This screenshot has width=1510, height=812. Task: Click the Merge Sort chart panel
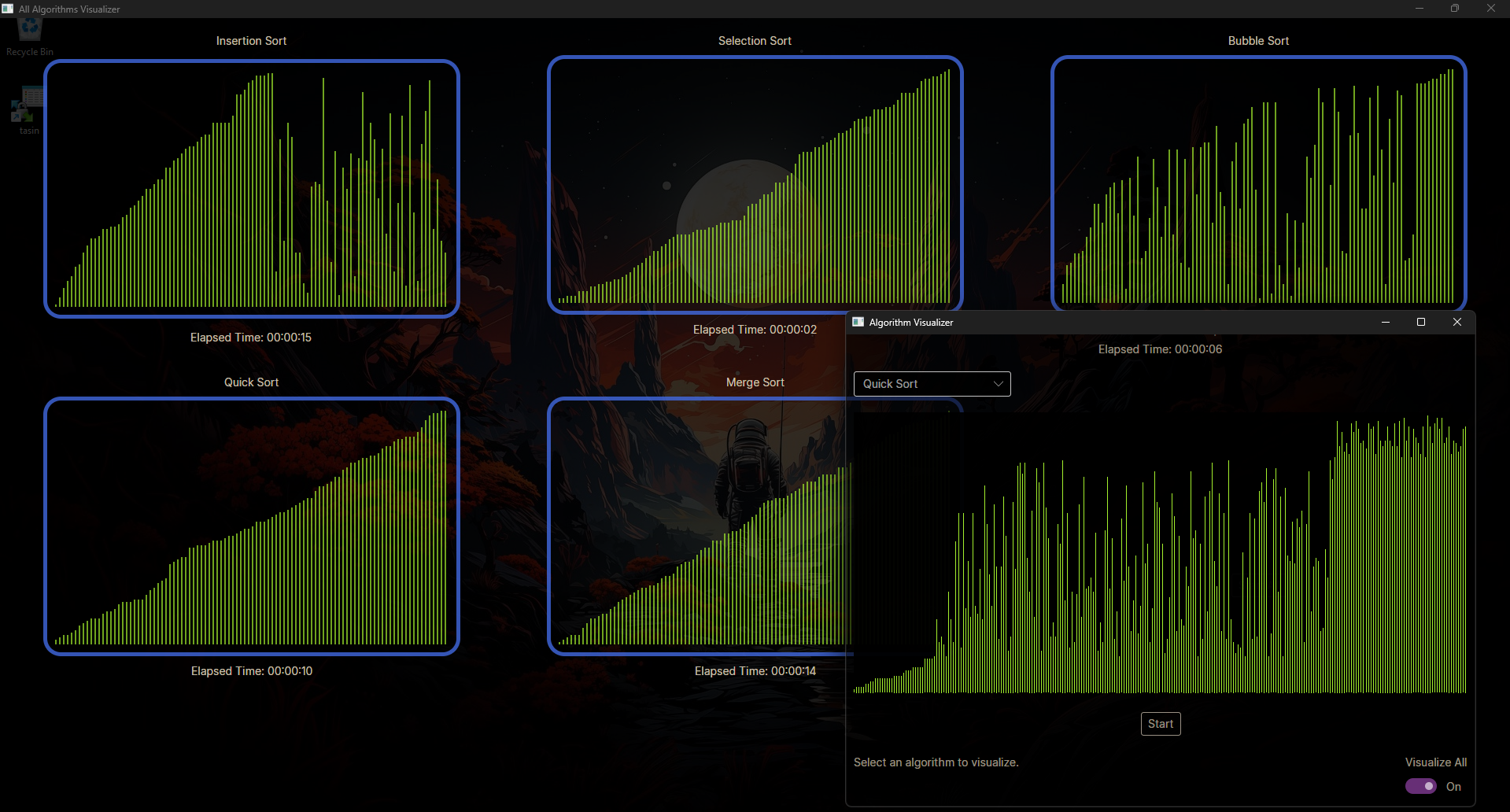coord(699,526)
